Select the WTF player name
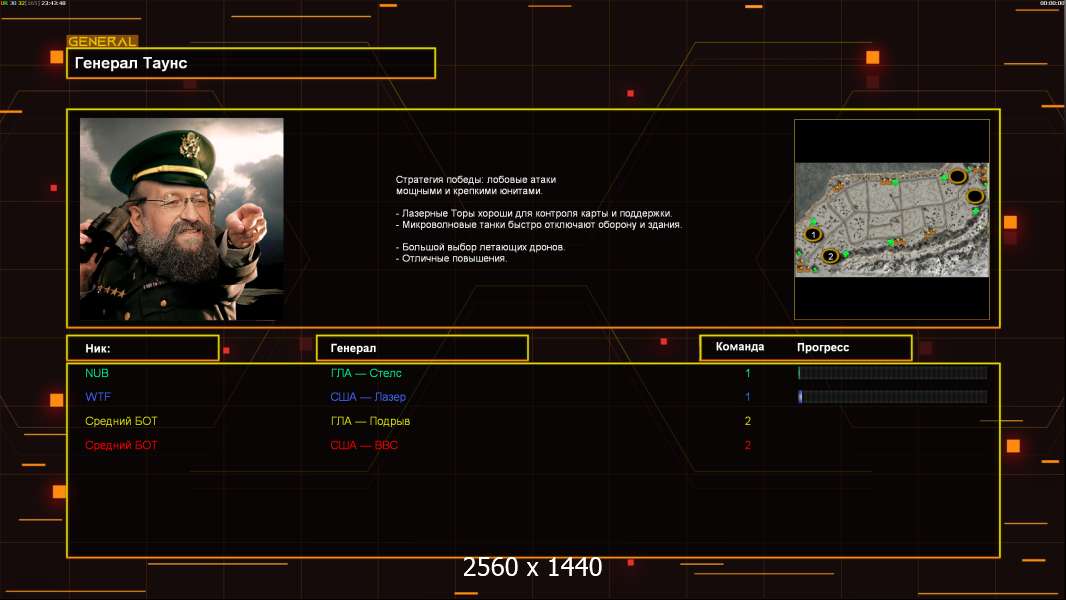The image size is (1066, 600). [98, 397]
